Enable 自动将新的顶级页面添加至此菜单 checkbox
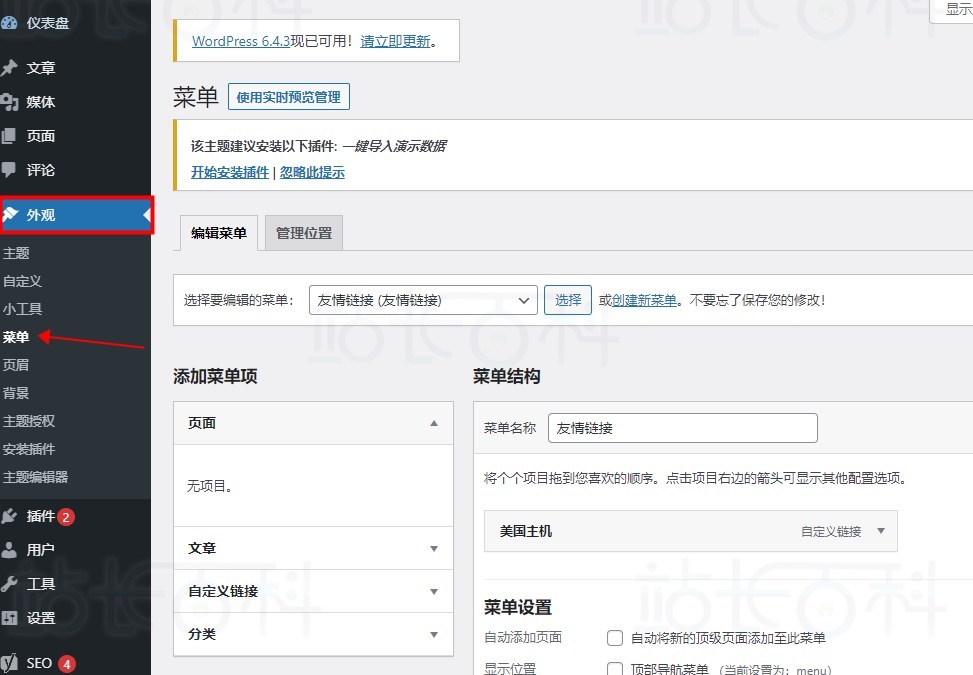The width and height of the screenshot is (973, 675). pyautogui.click(x=614, y=638)
